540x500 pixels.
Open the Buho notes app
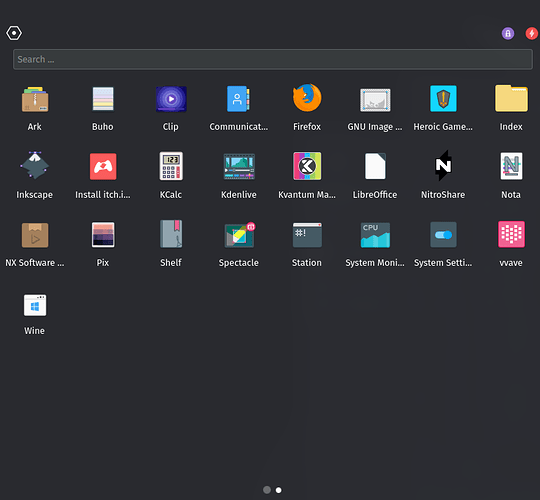[x=103, y=100]
